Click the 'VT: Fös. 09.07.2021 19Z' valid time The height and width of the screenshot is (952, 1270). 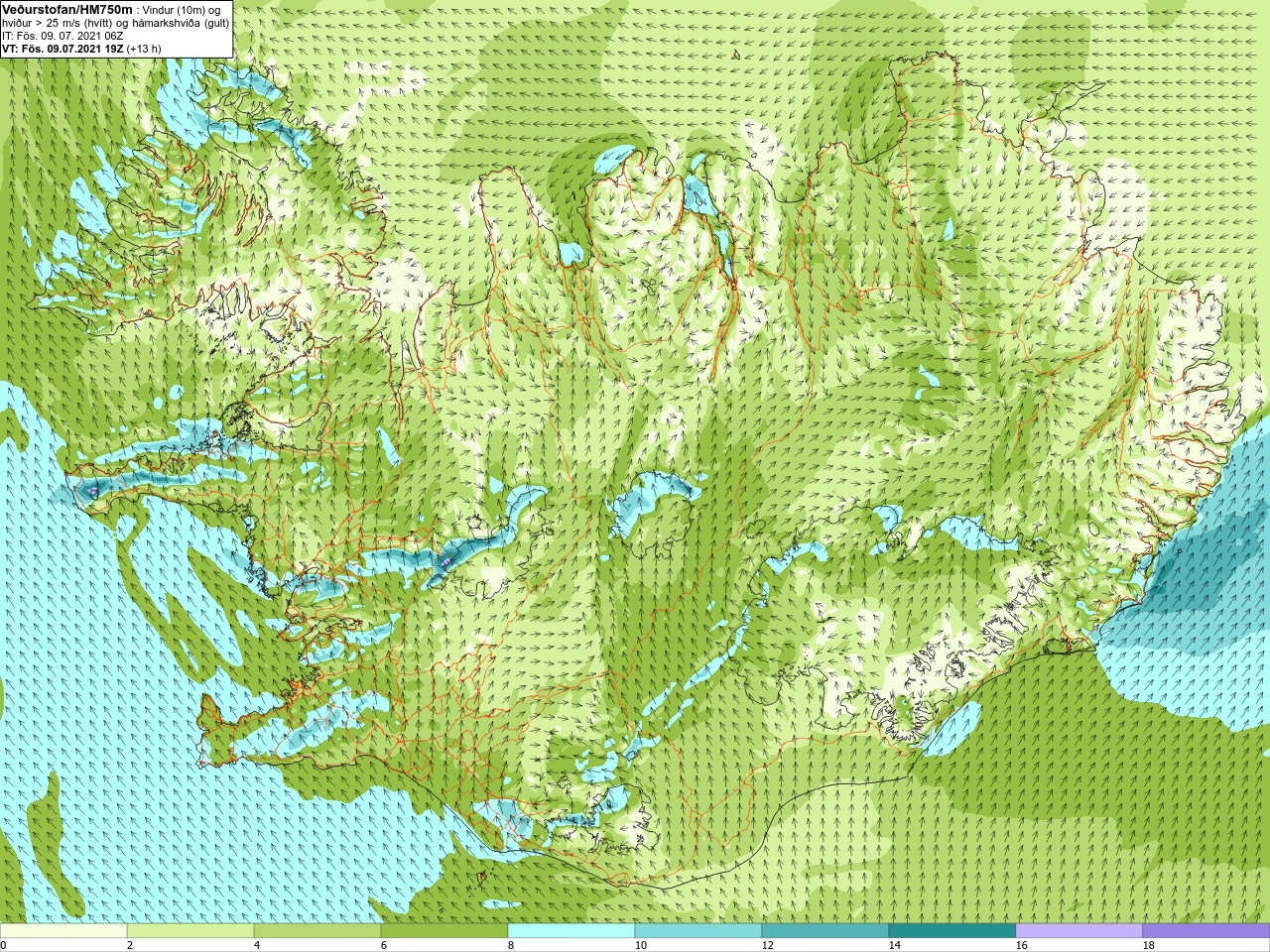coord(63,49)
